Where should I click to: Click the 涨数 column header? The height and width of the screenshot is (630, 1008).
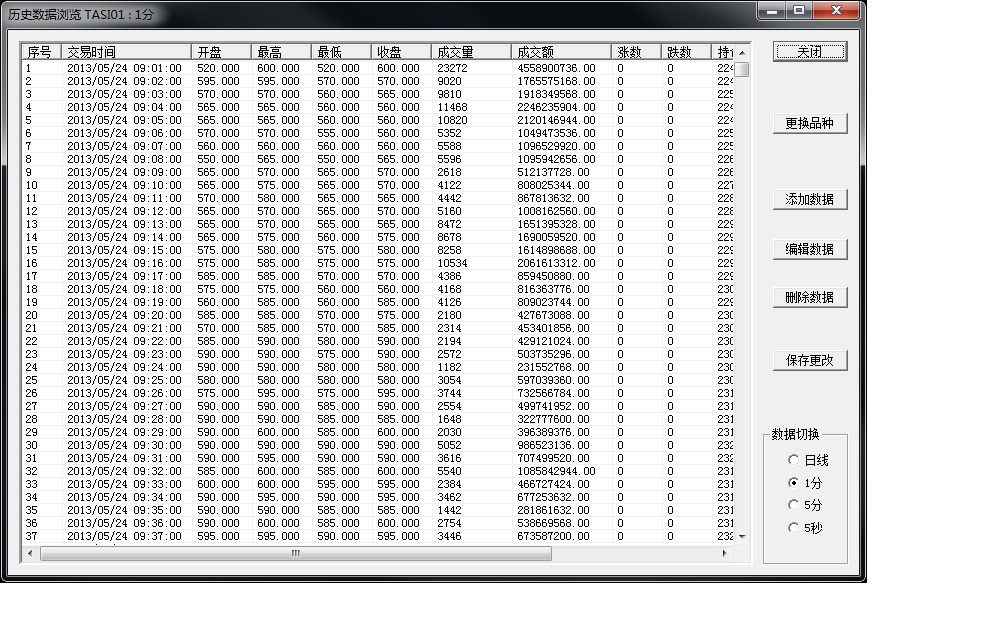(x=636, y=52)
